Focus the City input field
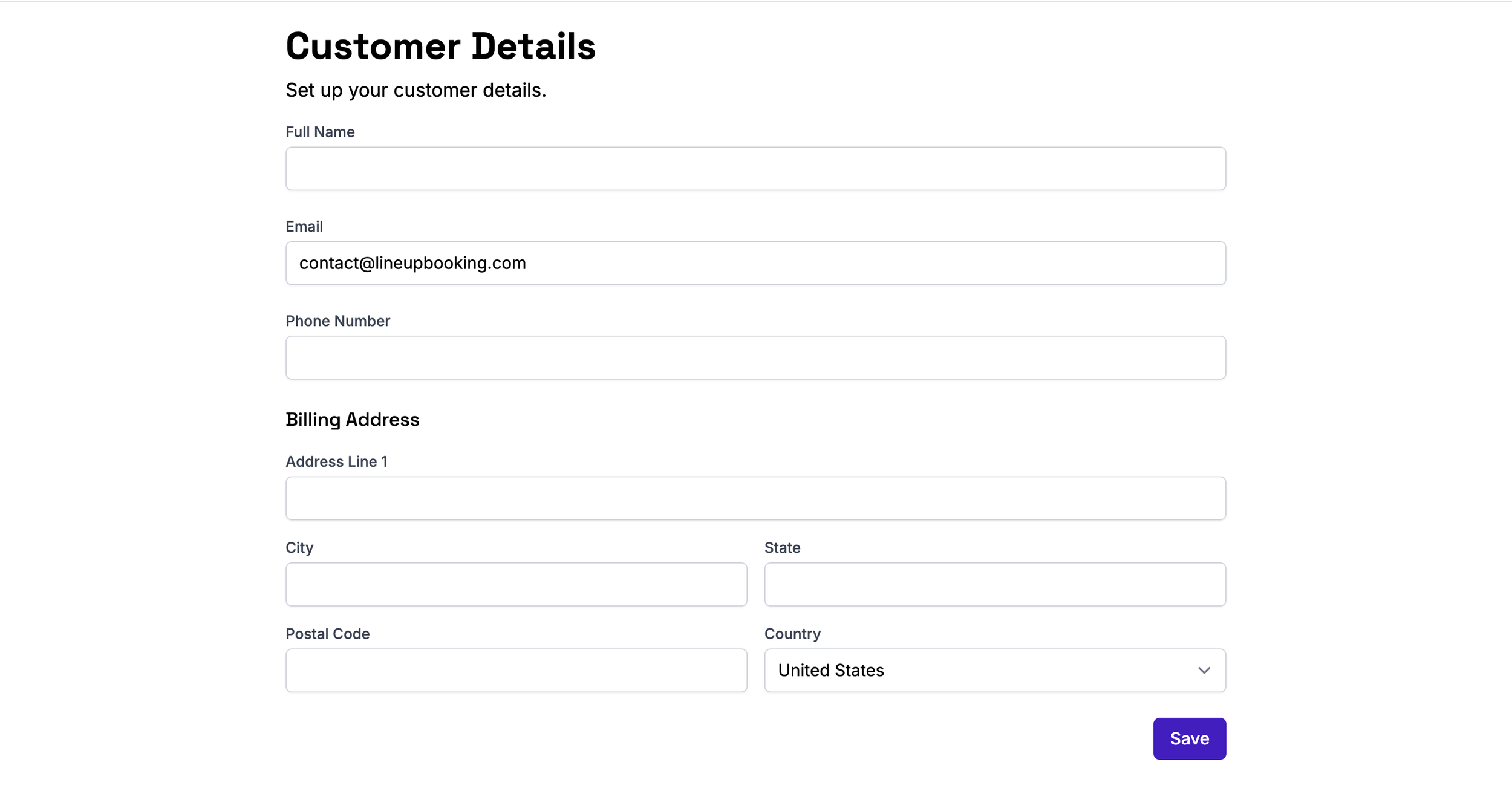This screenshot has width=1512, height=794. coord(516,584)
